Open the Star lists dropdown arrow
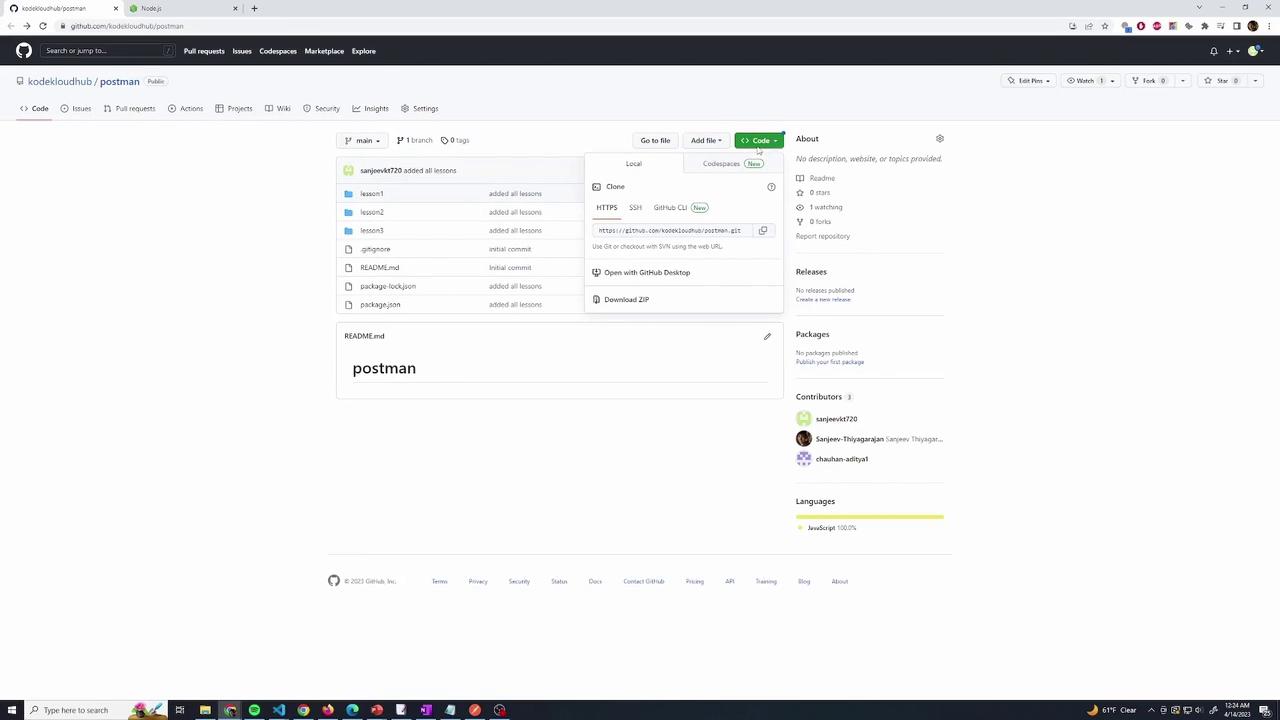Viewport: 1280px width, 720px height. click(1255, 81)
